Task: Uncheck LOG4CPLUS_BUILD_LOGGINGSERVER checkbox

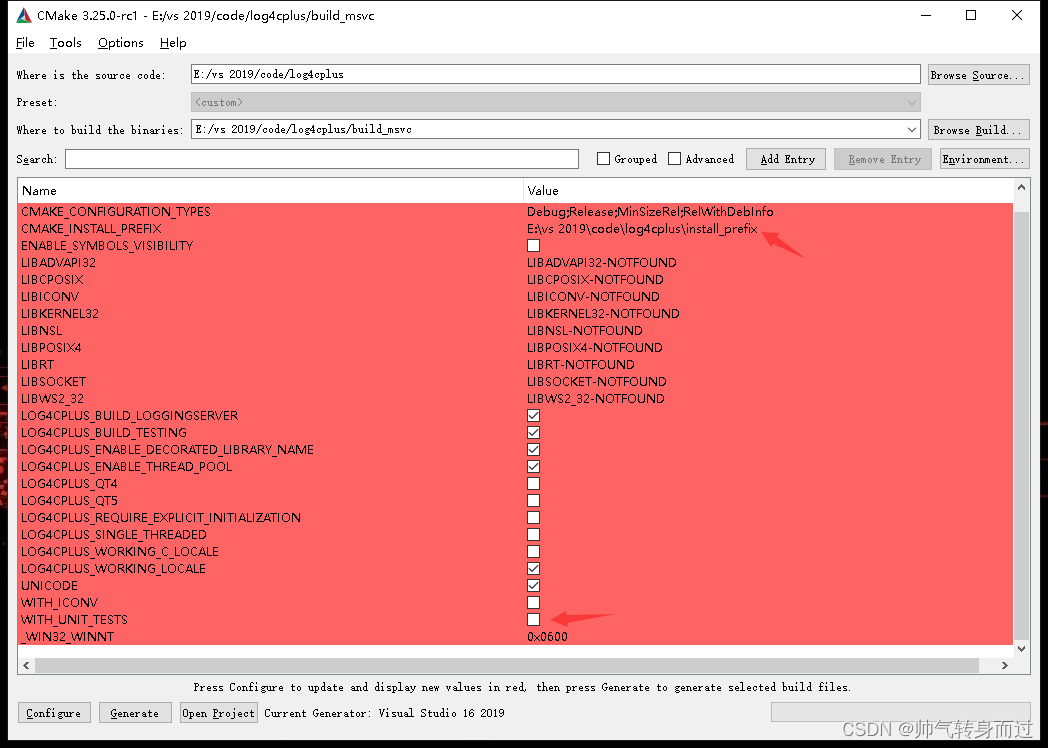Action: pos(533,416)
